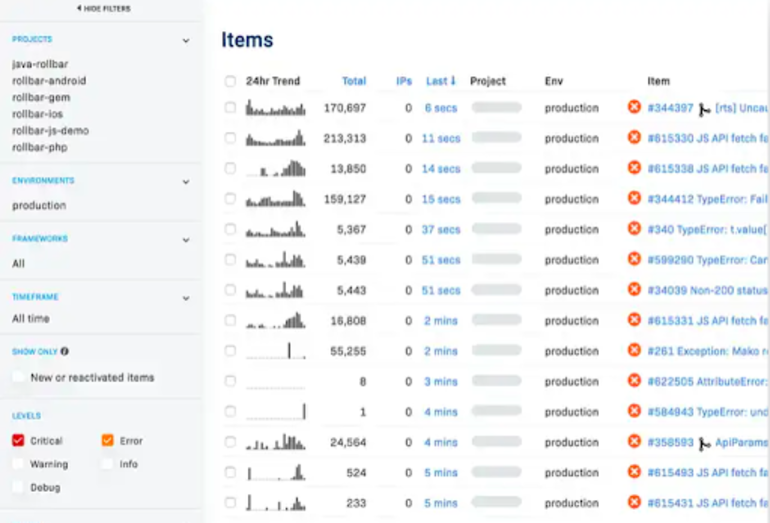770x523 pixels.
Task: Click error level icon for item #344397
Action: (634, 107)
